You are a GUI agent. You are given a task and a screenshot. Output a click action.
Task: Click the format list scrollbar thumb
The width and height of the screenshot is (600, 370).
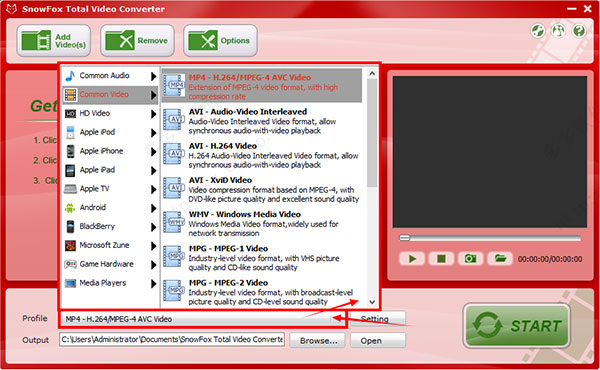click(x=372, y=133)
